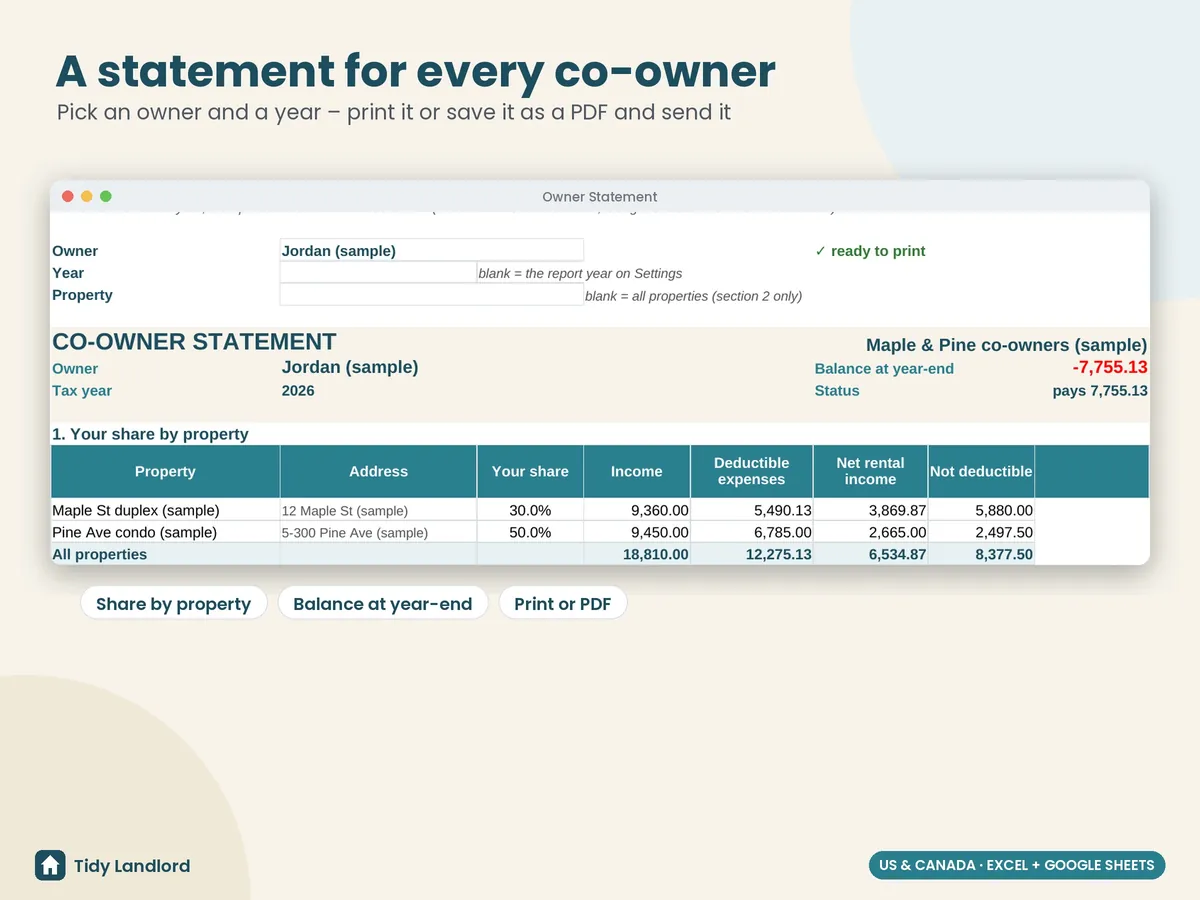Click the 2,497.50 not deductible cell

981,532
